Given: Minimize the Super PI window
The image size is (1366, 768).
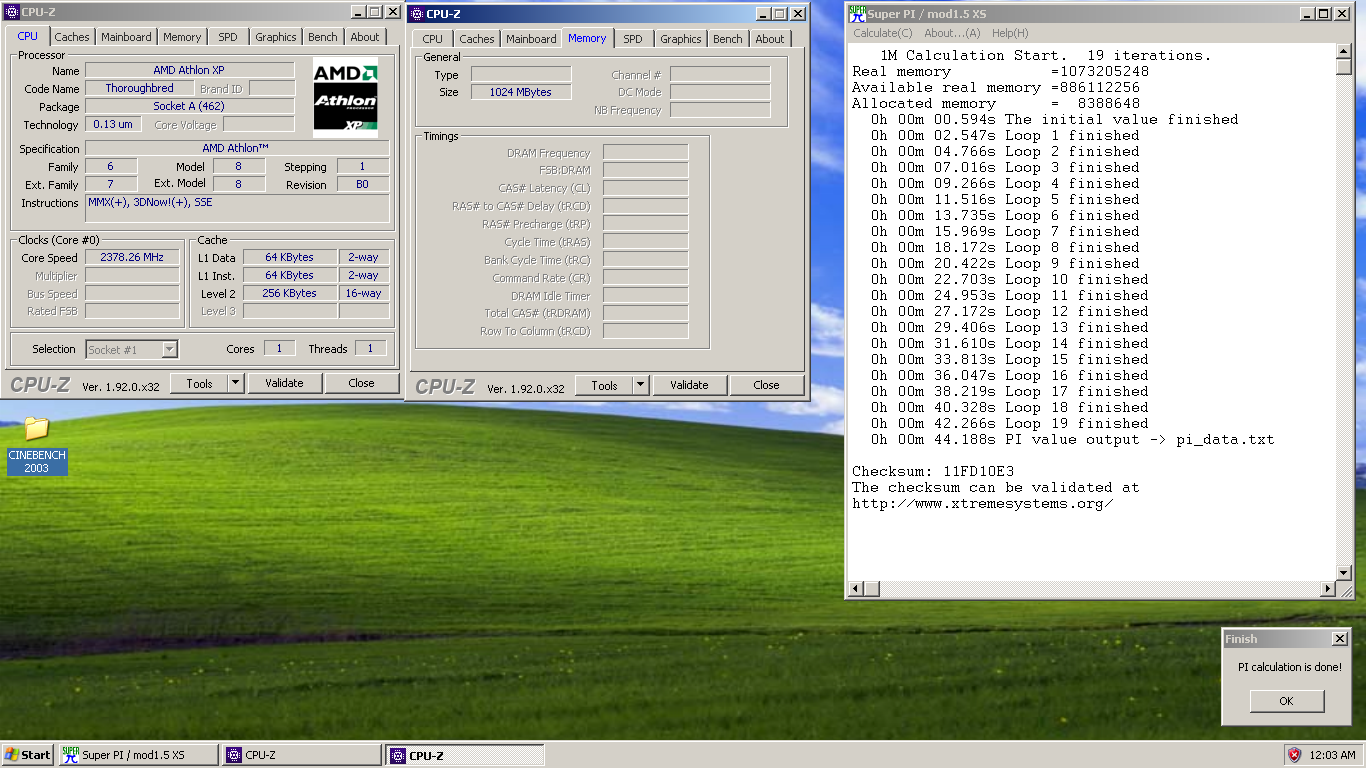Looking at the screenshot, I should [1307, 14].
